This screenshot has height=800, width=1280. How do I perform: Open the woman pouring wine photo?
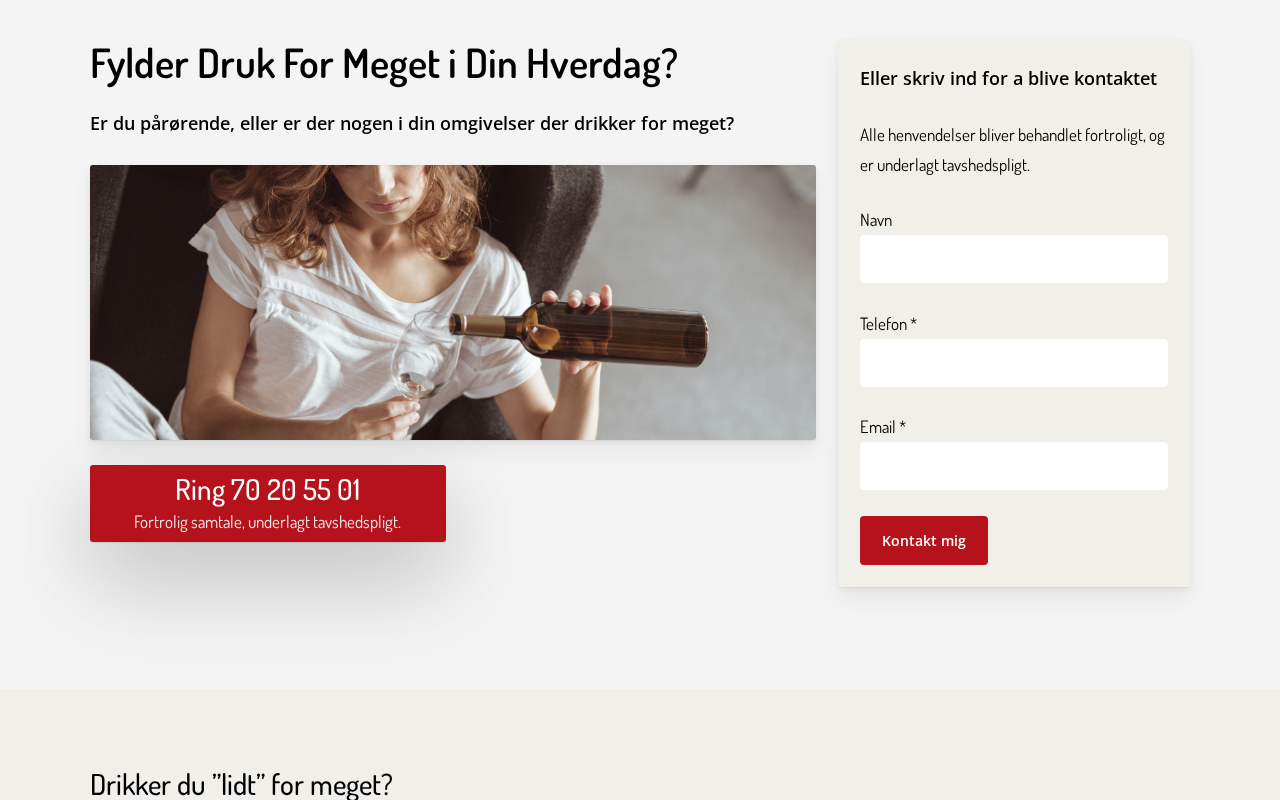click(x=453, y=302)
